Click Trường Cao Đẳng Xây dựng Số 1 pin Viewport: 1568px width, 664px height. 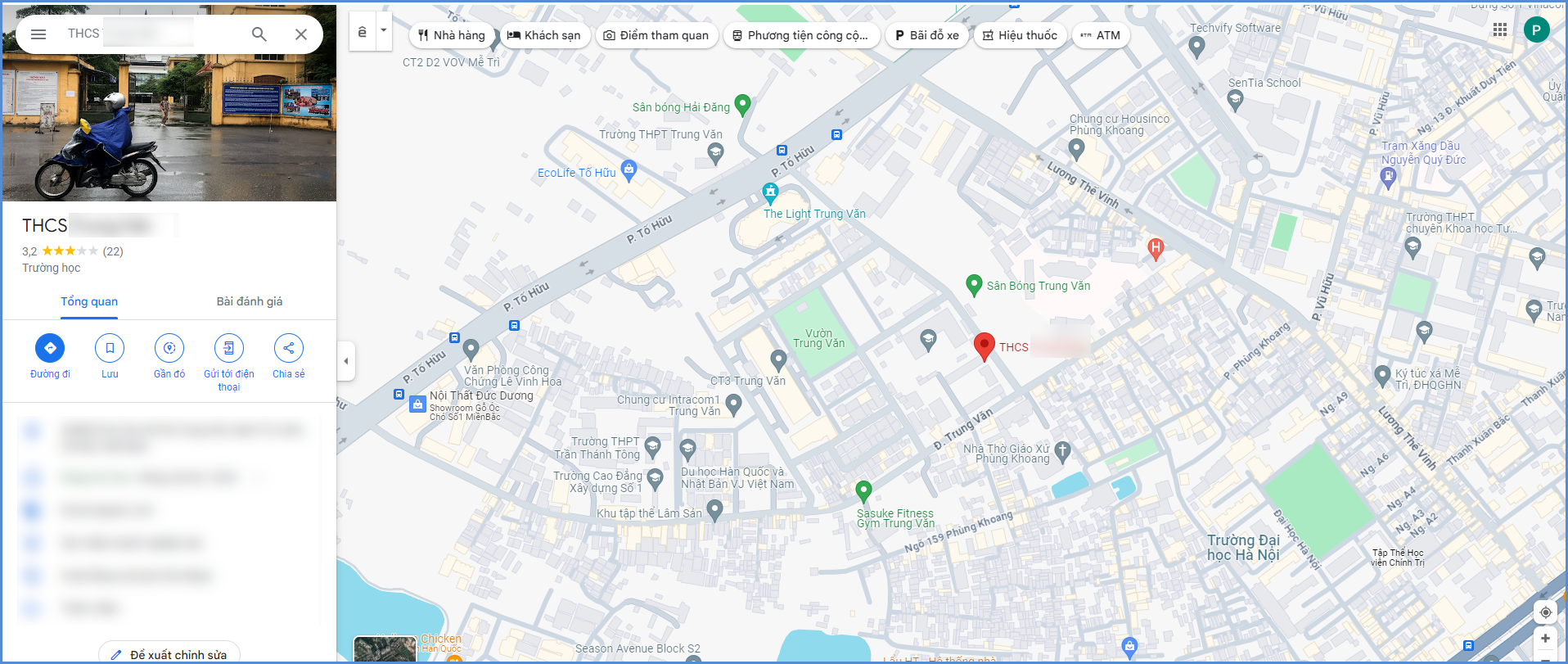pyautogui.click(x=655, y=478)
